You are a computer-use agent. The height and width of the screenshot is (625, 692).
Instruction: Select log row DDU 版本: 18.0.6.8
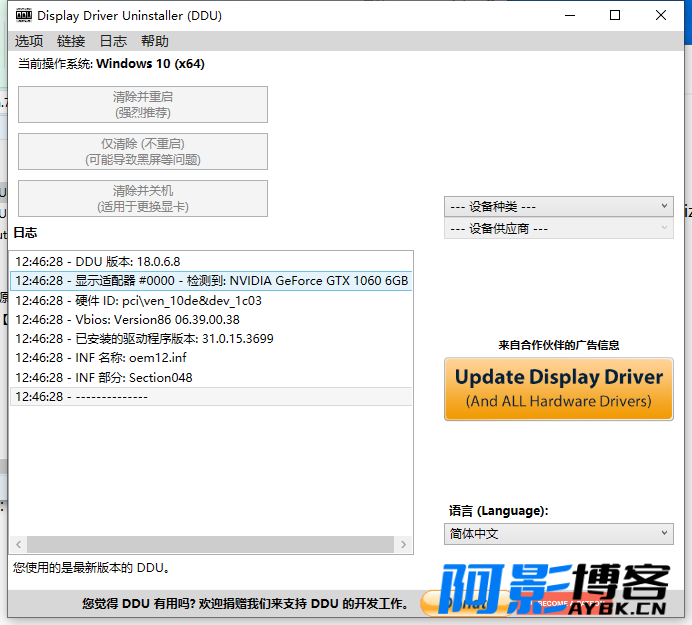point(211,262)
